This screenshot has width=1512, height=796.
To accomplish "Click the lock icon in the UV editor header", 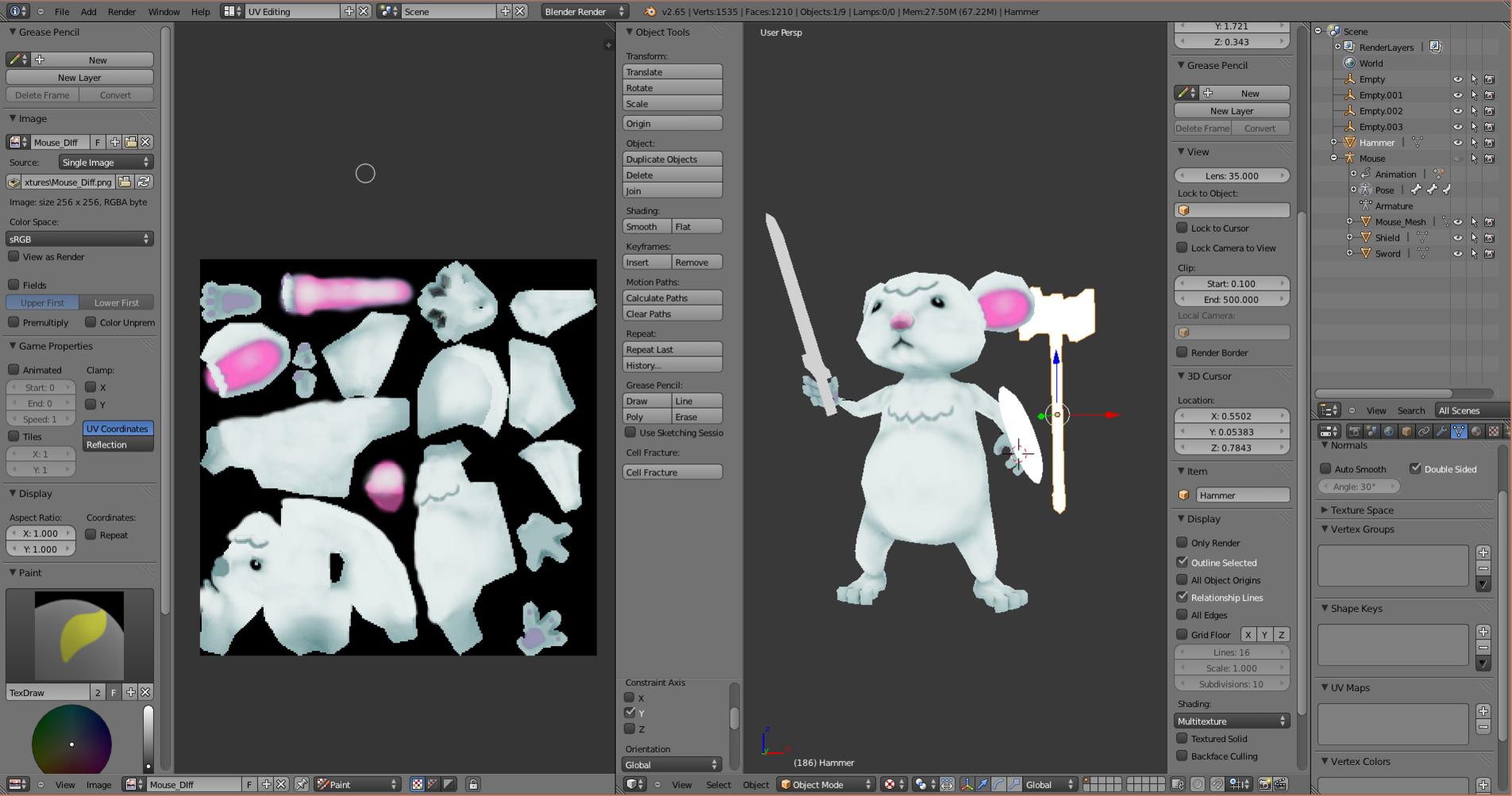I will [x=473, y=784].
